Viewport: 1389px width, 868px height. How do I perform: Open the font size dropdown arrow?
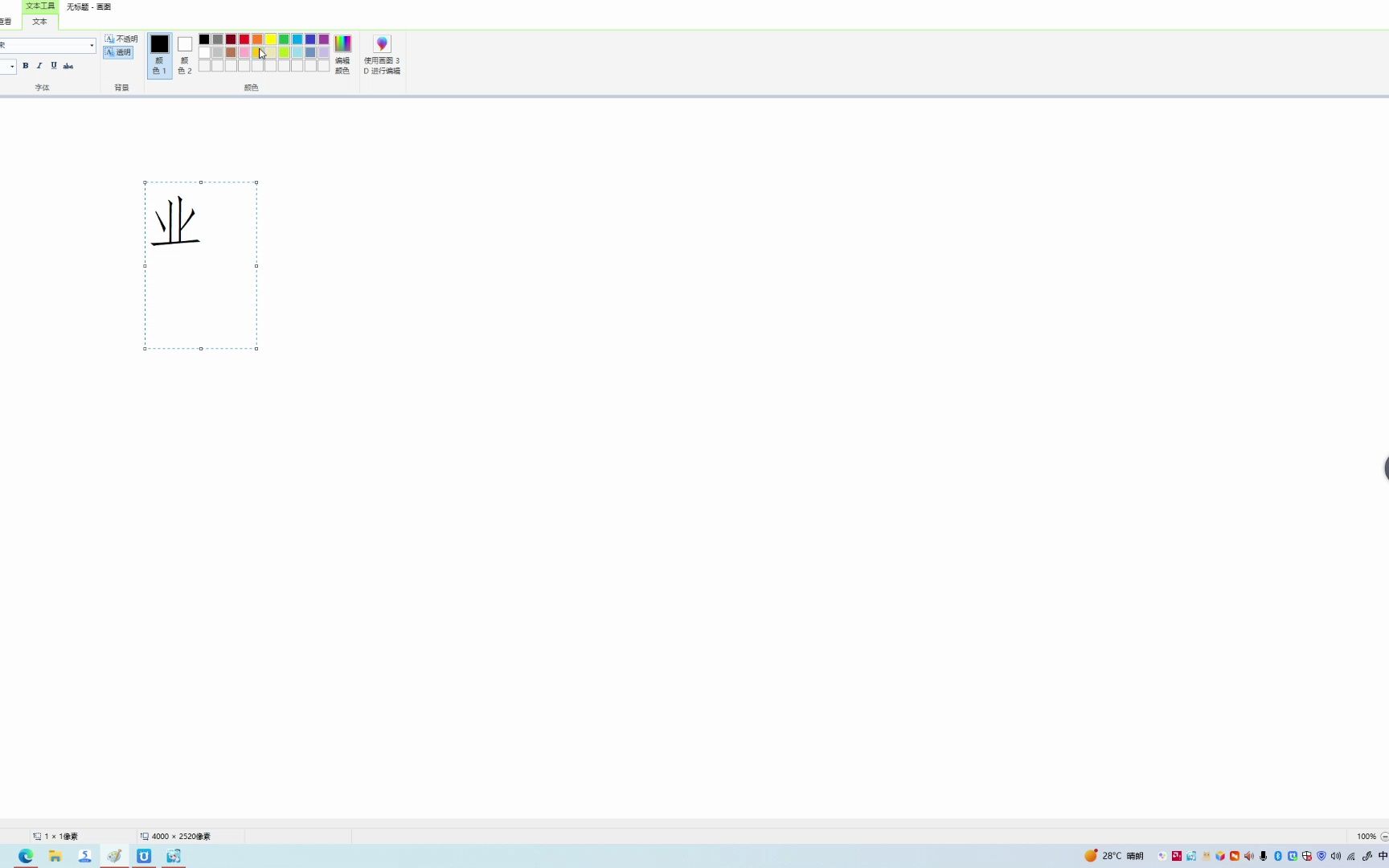pos(12,66)
